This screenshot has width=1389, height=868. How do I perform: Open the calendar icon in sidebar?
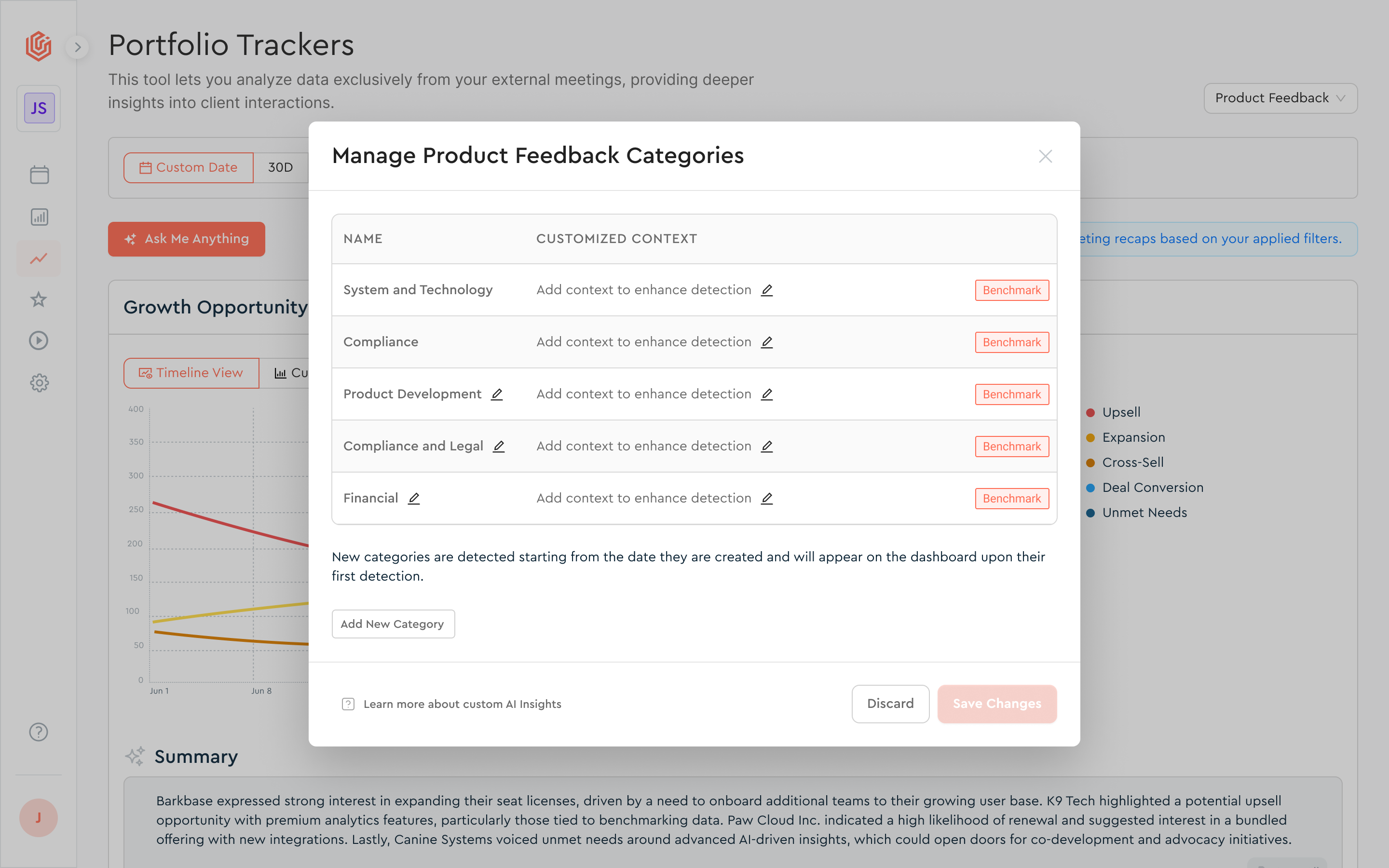click(39, 175)
